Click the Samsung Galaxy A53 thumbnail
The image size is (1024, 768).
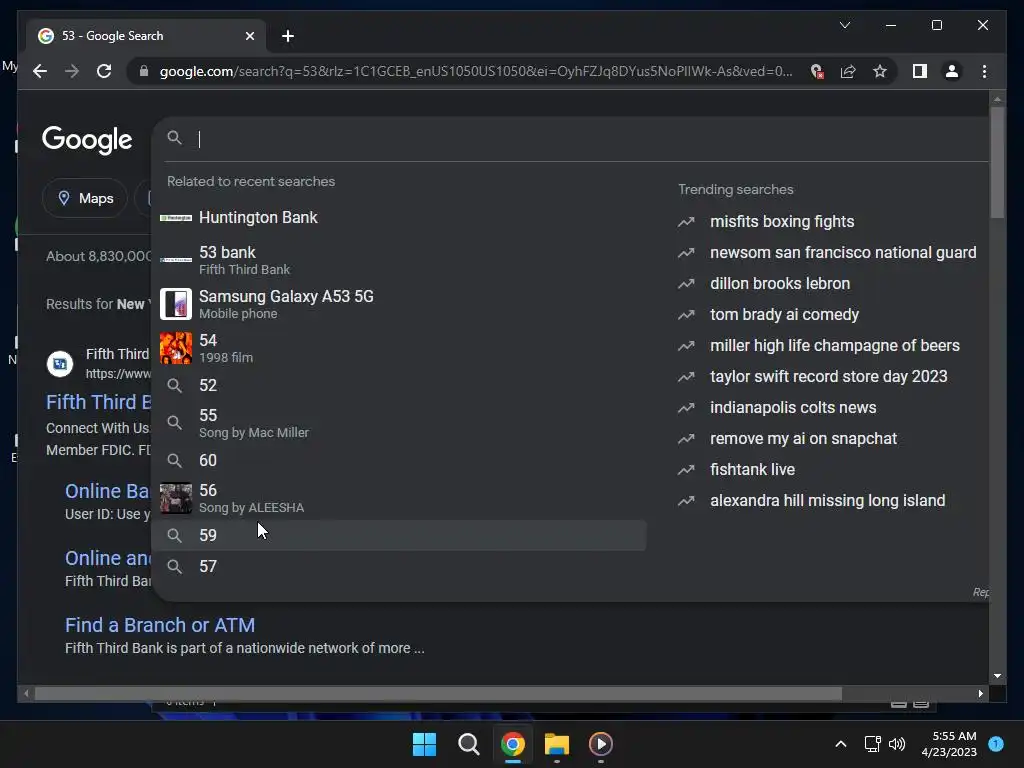click(x=176, y=304)
